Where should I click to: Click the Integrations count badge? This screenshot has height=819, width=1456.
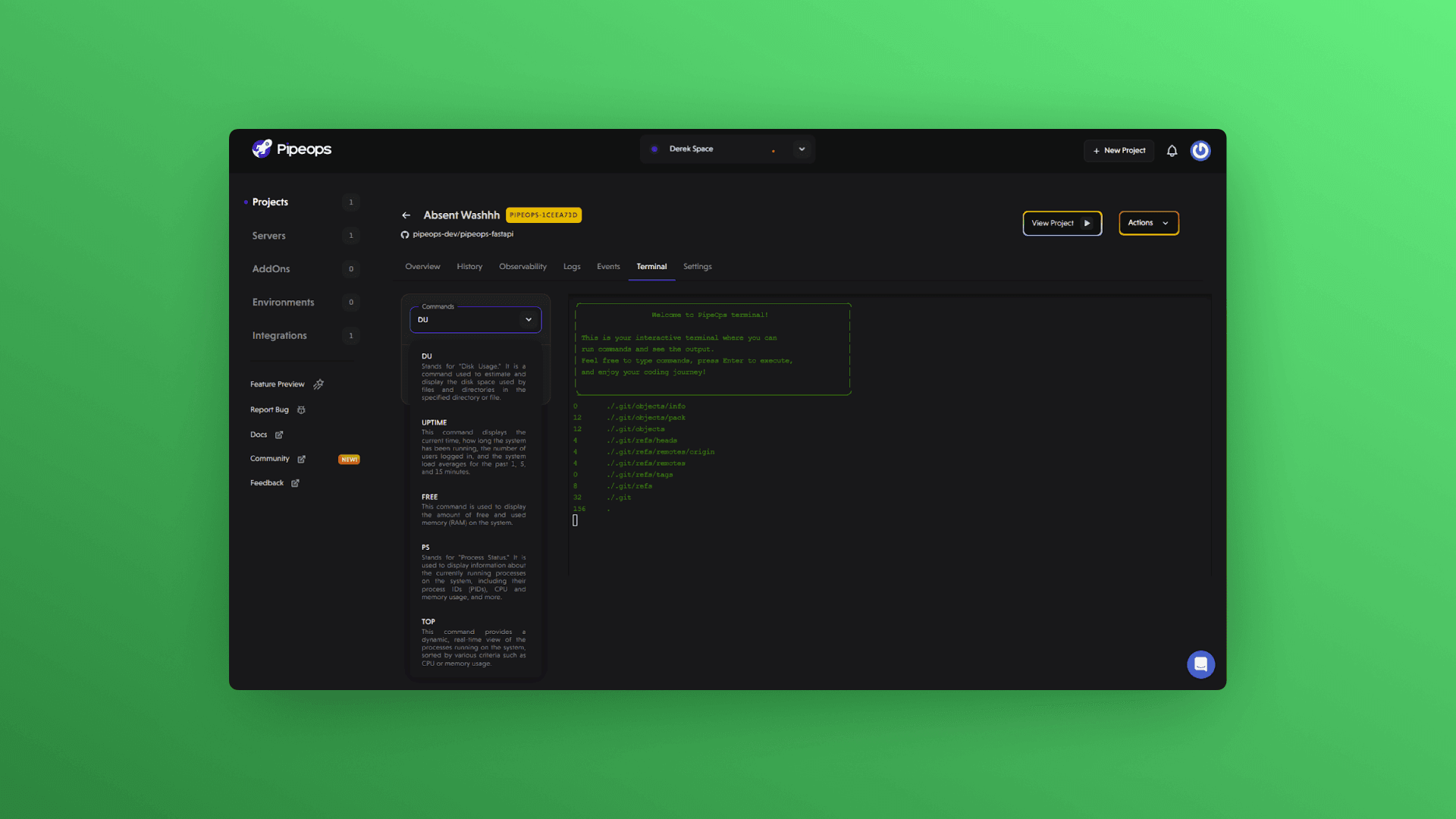350,336
